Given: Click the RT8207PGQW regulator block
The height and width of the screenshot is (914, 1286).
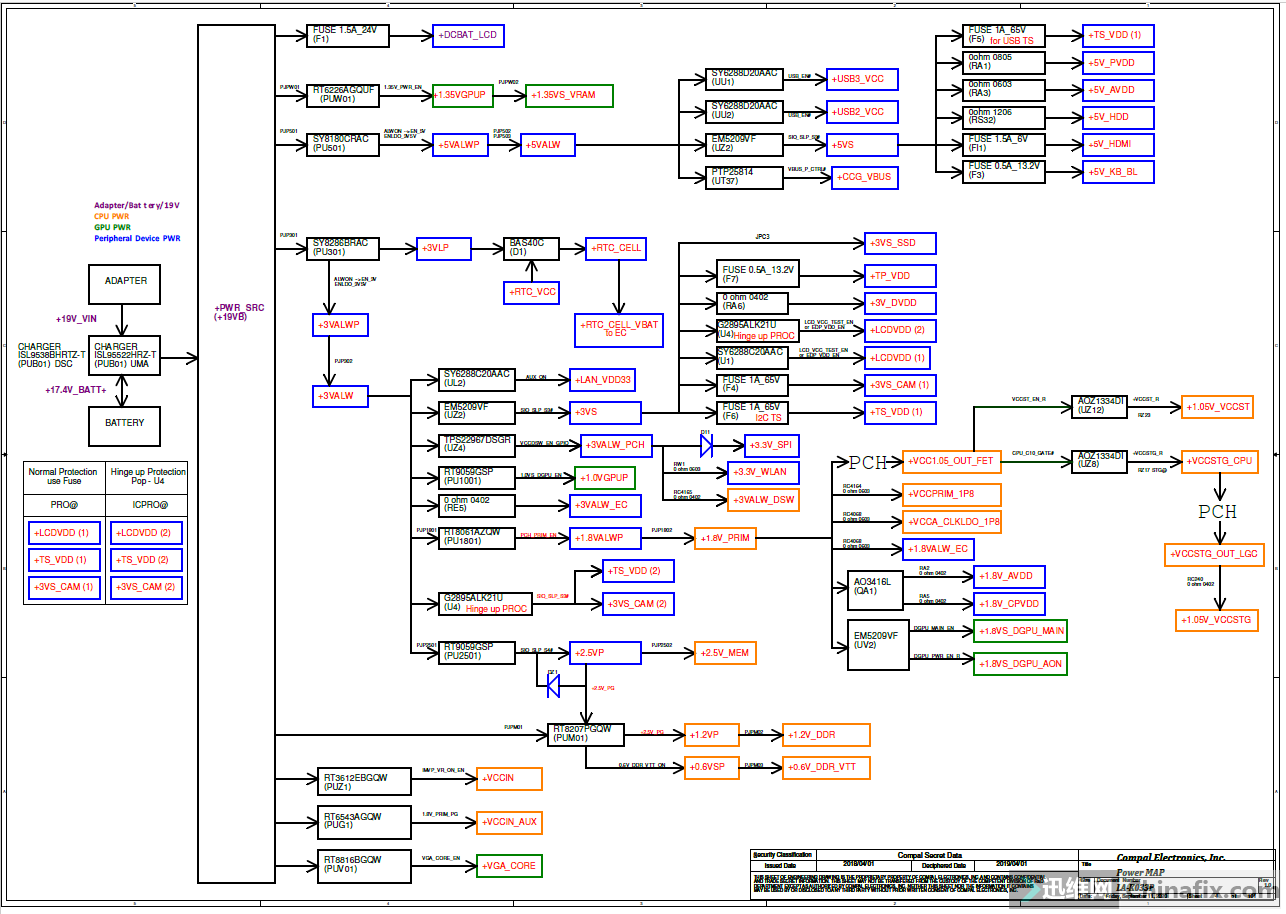Looking at the screenshot, I should 587,735.
